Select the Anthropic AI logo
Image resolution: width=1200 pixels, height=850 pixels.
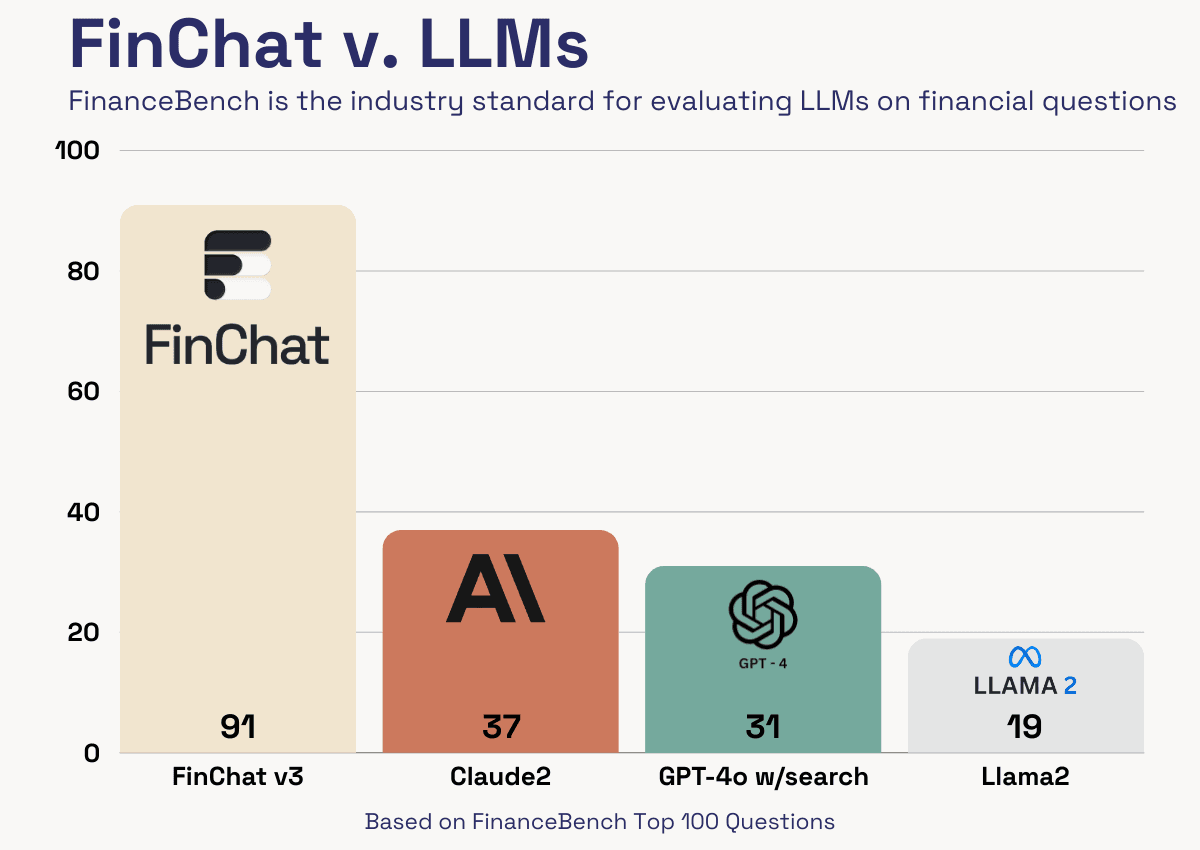click(496, 589)
